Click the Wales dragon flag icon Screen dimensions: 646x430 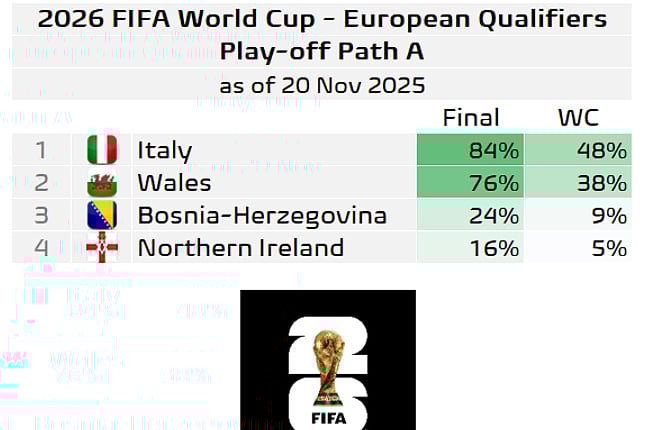(x=102, y=183)
